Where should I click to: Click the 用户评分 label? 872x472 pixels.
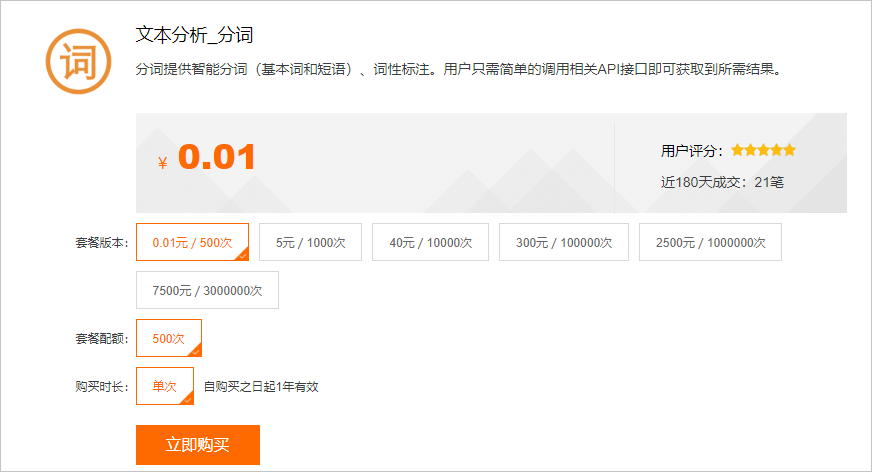click(x=692, y=151)
